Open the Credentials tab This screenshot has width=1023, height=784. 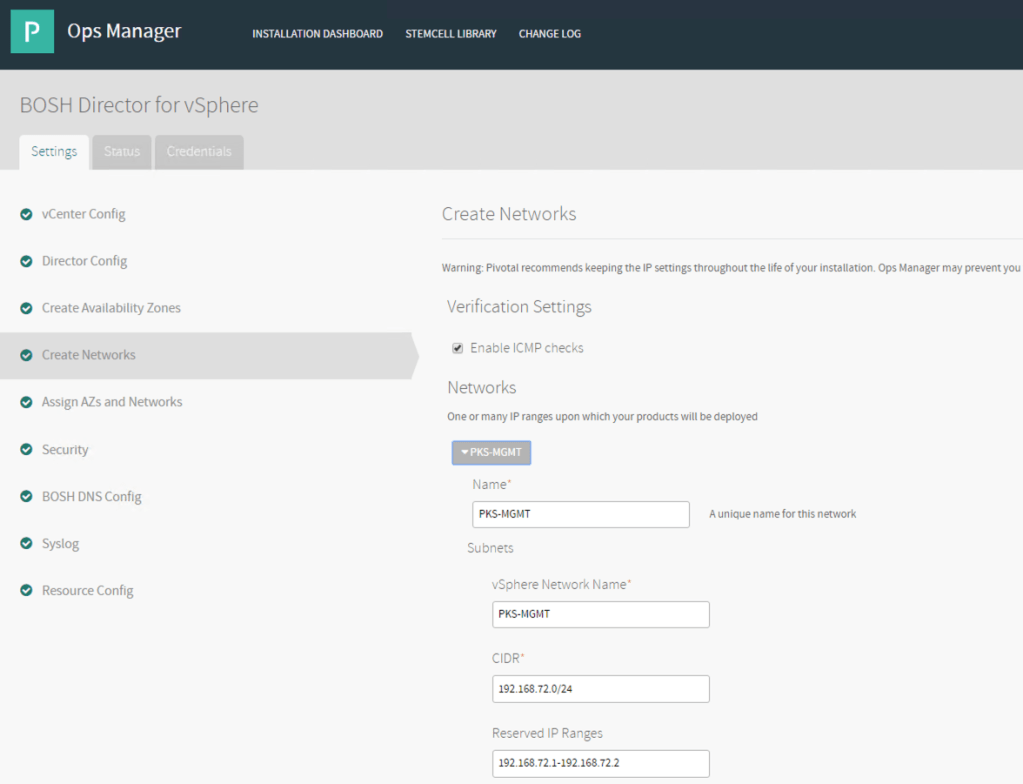click(199, 152)
